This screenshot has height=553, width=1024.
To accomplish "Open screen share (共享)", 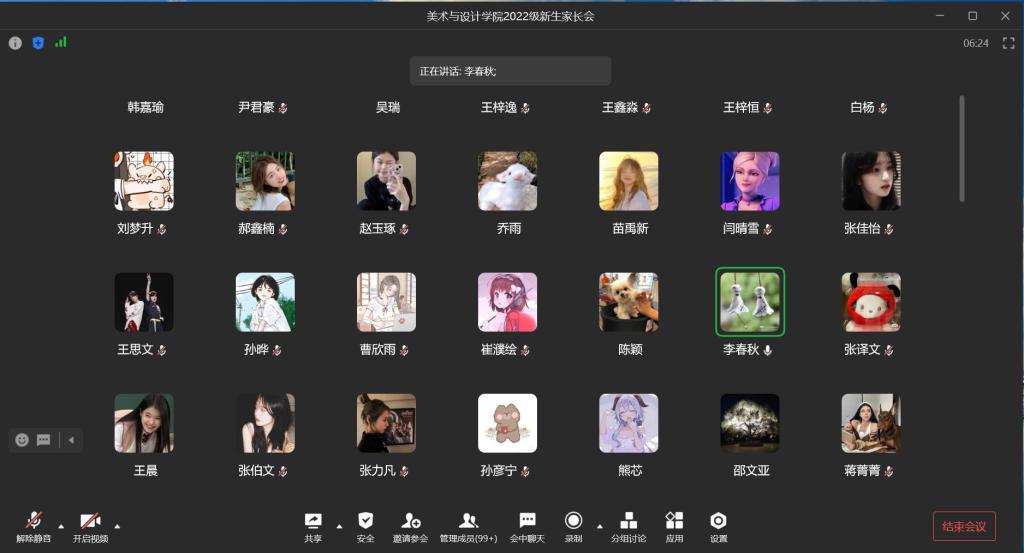I will click(313, 527).
